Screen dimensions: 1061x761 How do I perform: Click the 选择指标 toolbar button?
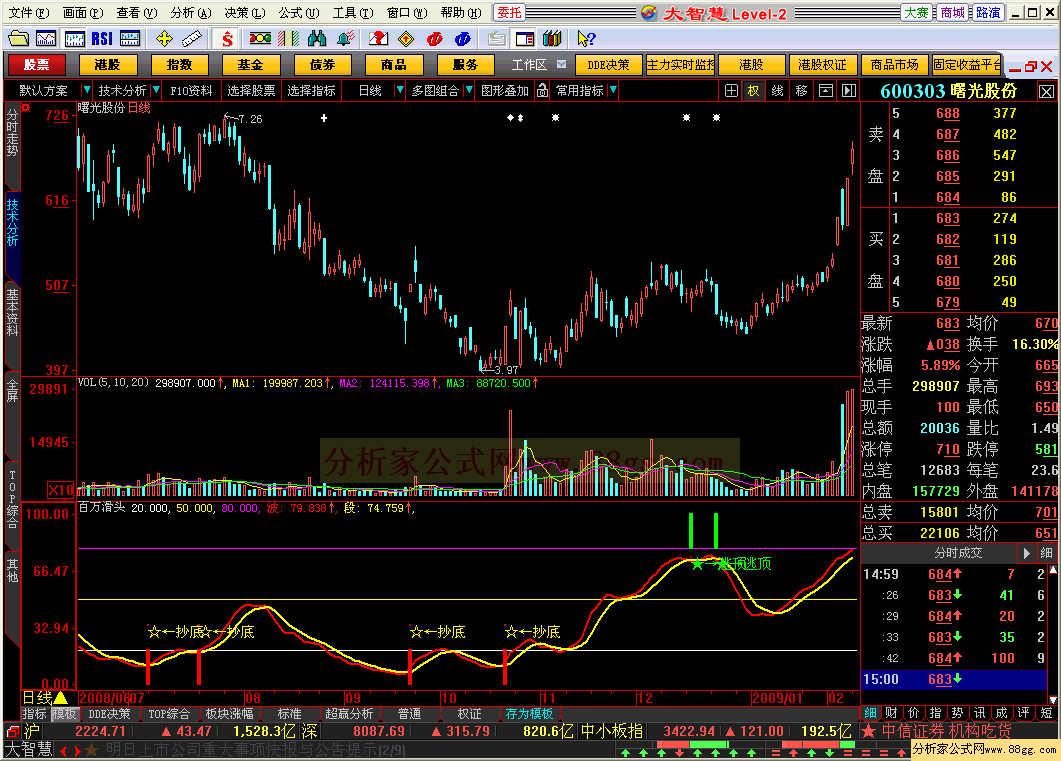(311, 91)
